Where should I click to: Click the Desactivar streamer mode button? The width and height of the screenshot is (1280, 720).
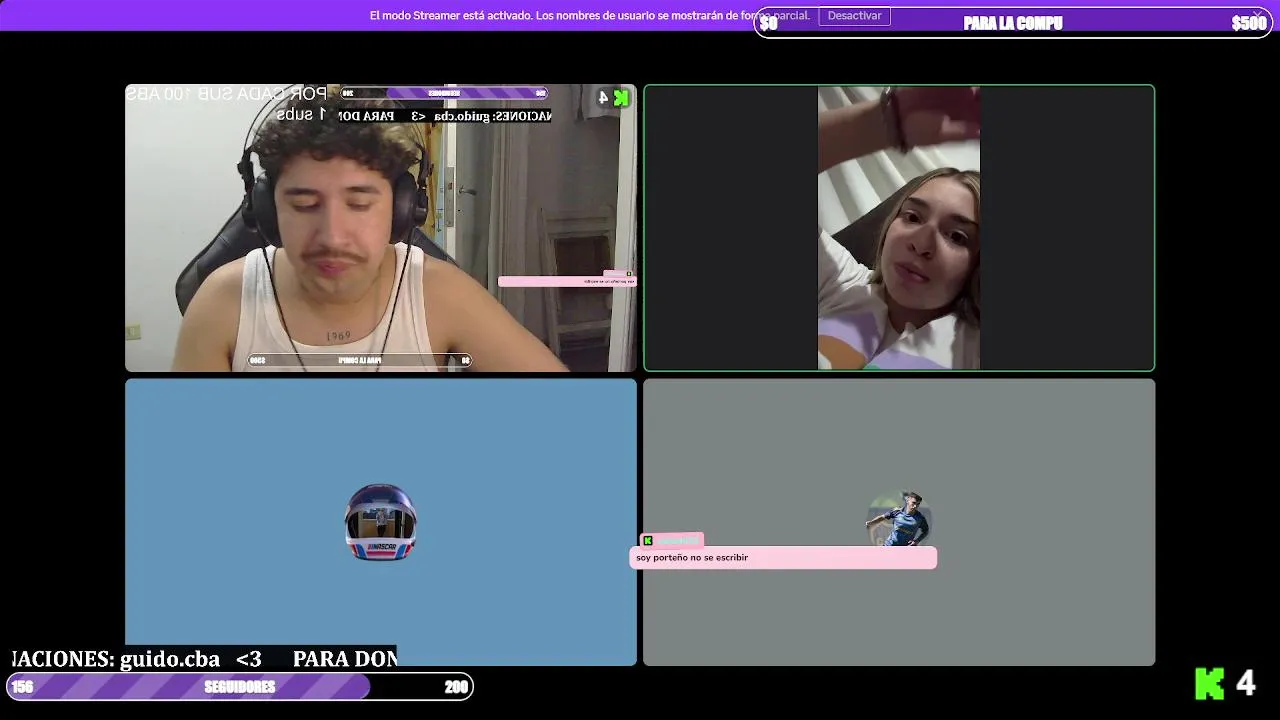[854, 16]
